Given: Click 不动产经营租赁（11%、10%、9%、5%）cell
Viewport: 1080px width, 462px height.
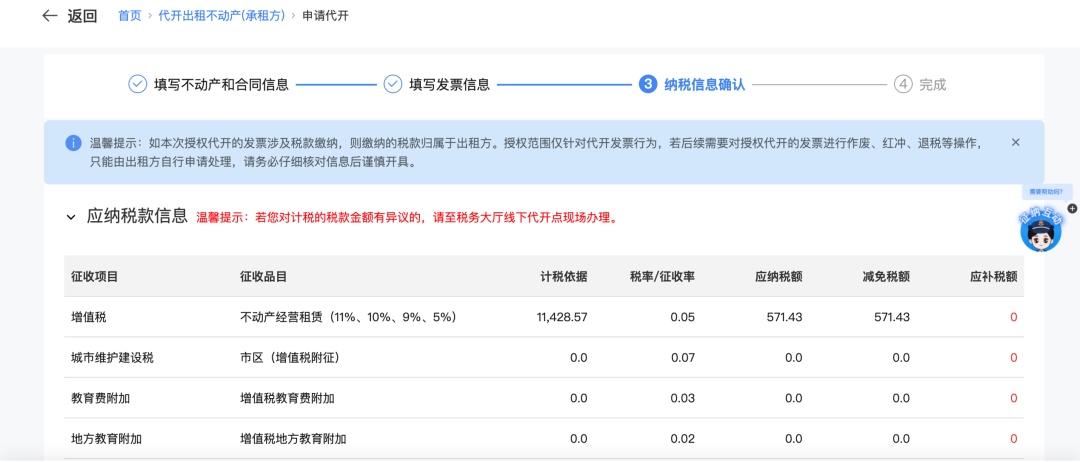Looking at the screenshot, I should pyautogui.click(x=349, y=317).
